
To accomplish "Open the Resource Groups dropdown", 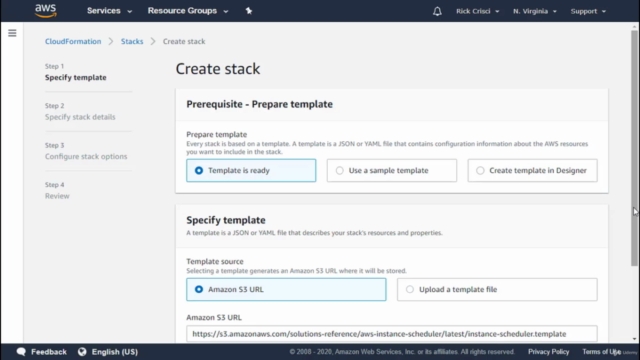I will tap(188, 11).
